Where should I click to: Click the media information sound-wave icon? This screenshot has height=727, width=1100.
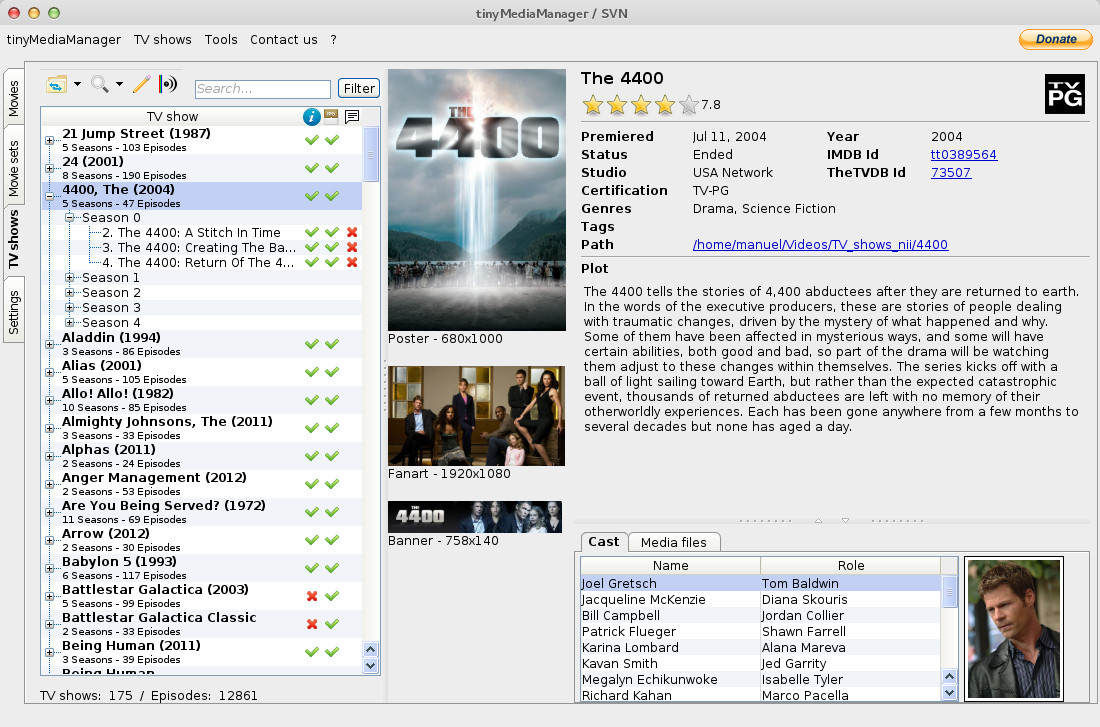168,84
